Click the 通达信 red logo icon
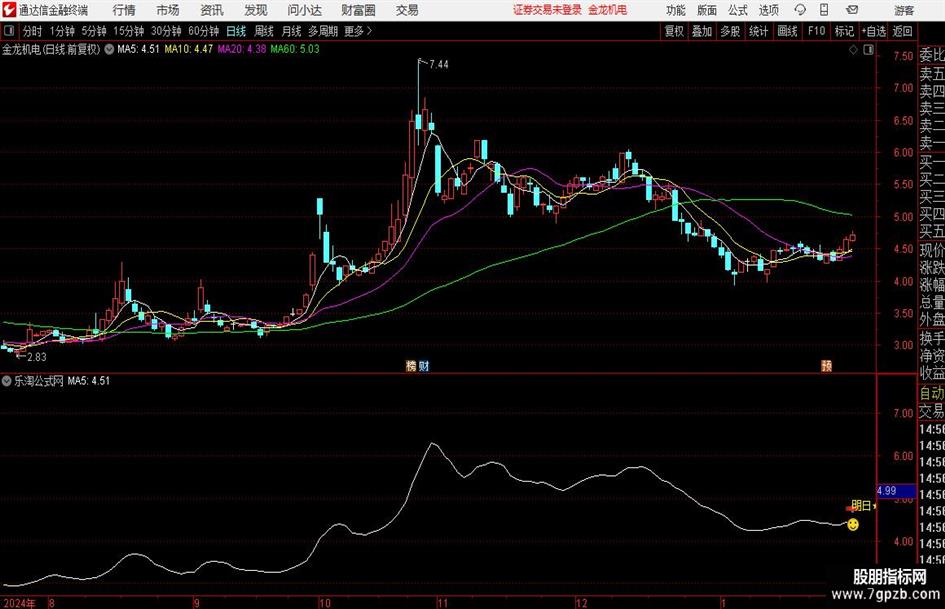This screenshot has height=609, width=945. 10,10
